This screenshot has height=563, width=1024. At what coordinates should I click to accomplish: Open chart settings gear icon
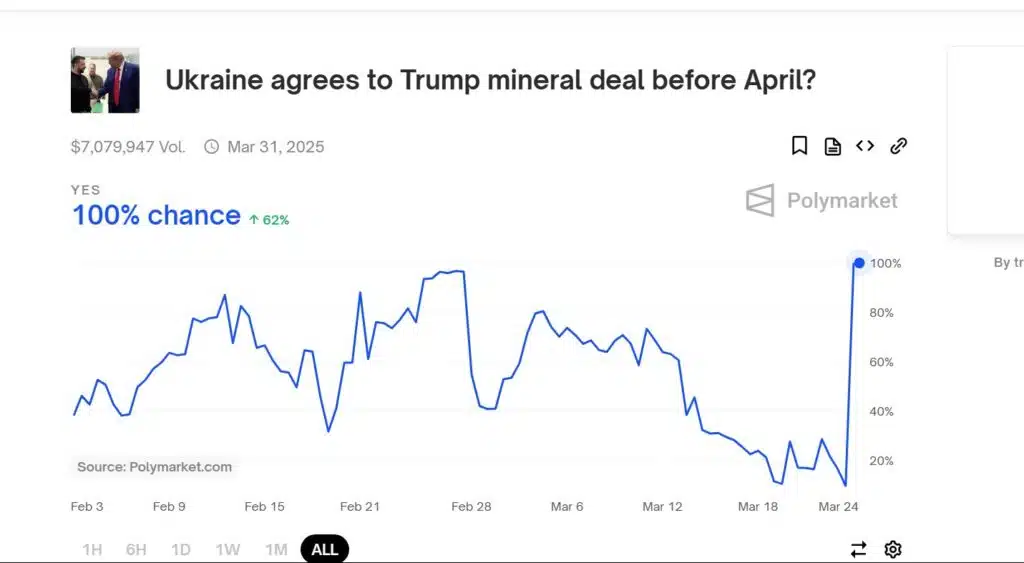coord(893,549)
